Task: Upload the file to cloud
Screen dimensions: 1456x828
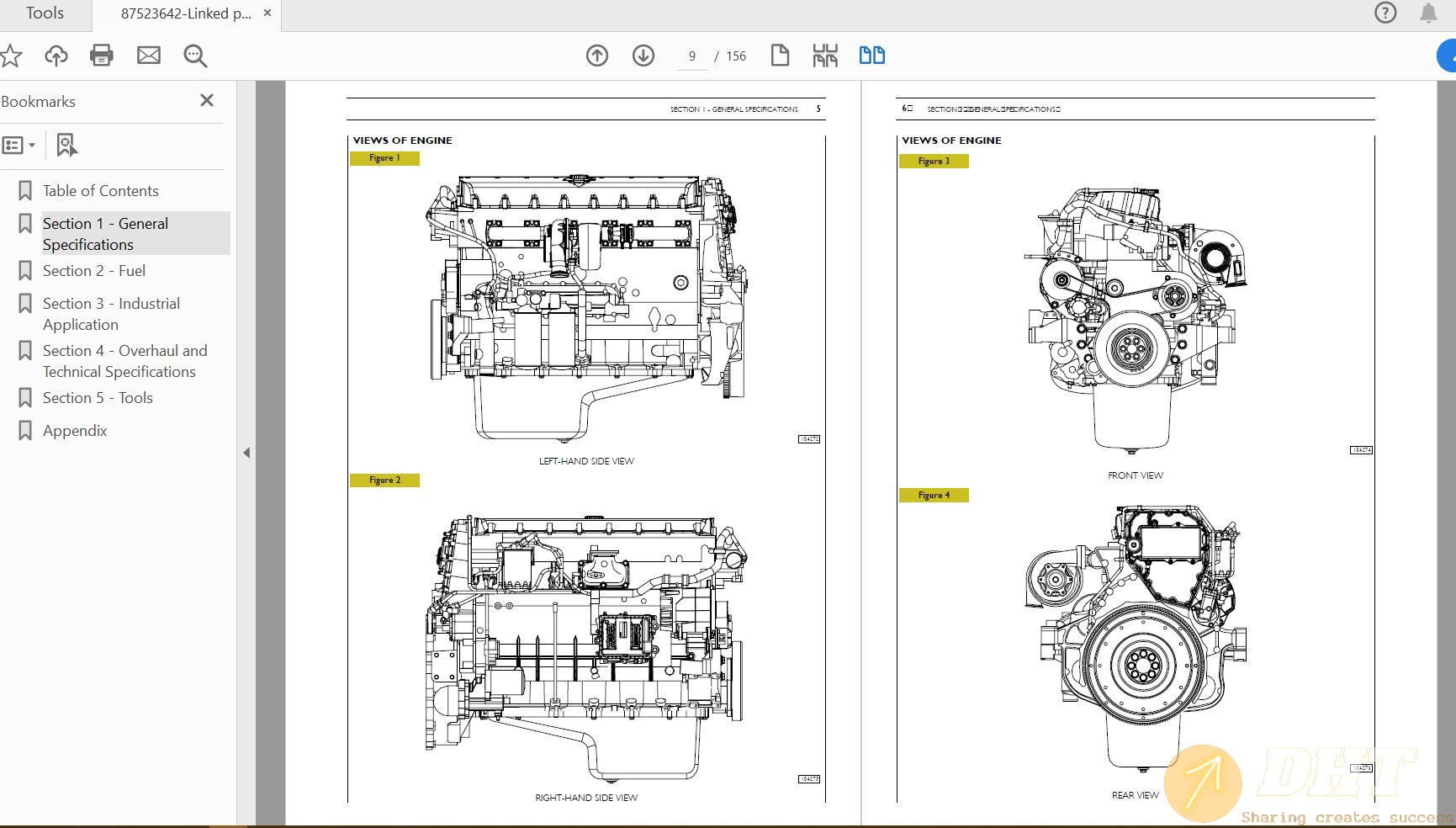Action: click(56, 56)
